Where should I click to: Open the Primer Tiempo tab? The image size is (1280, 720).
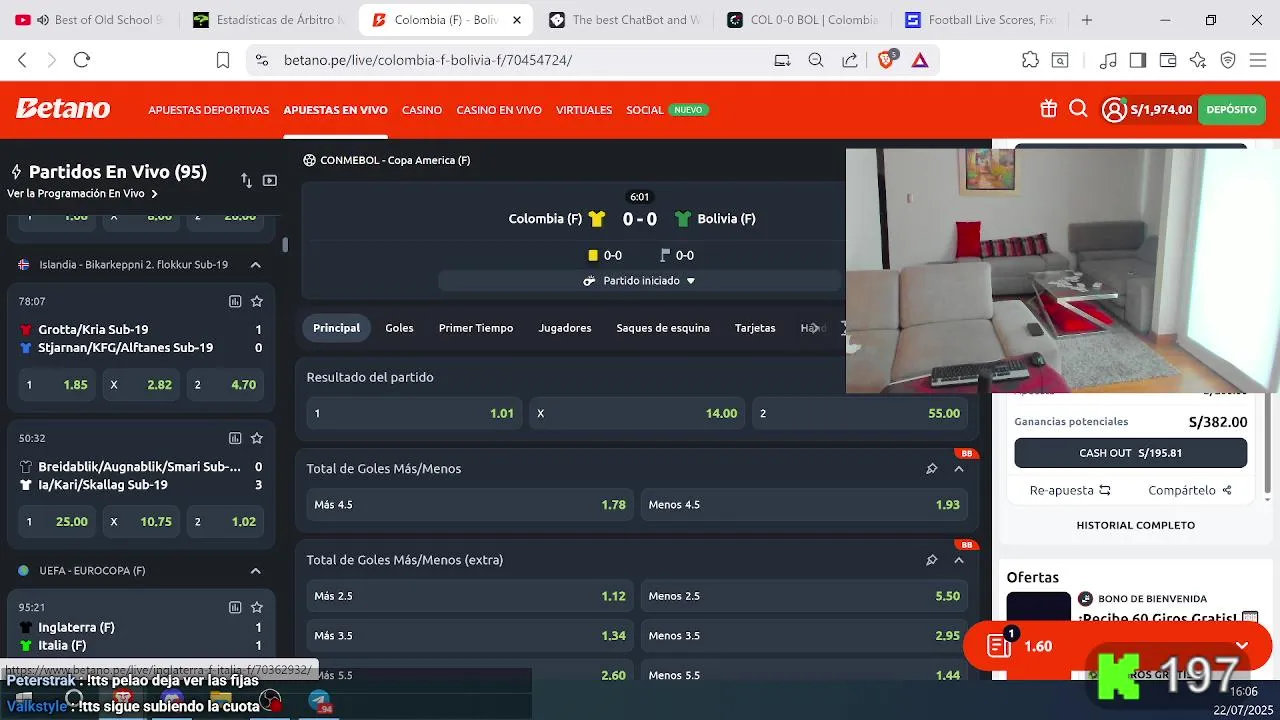476,328
